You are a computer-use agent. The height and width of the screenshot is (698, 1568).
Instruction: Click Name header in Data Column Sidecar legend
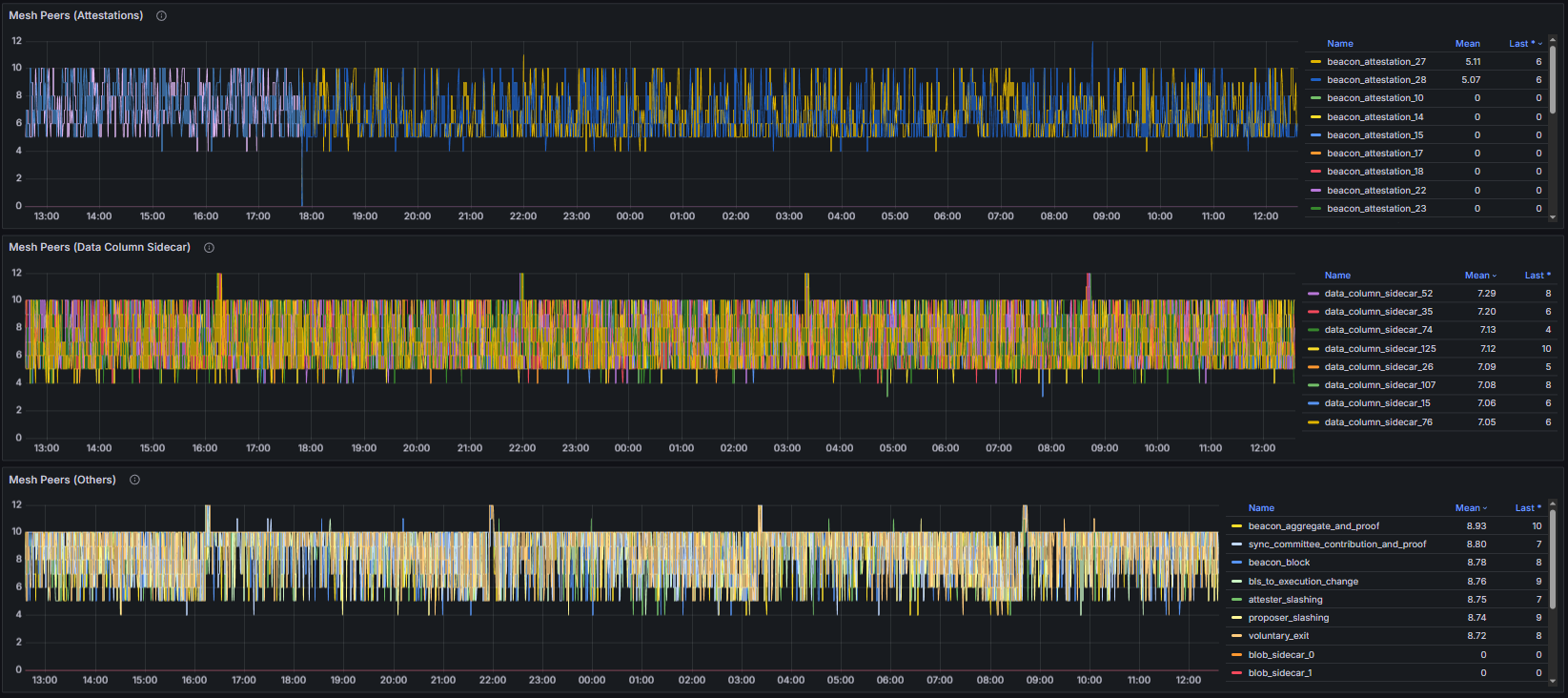click(x=1337, y=276)
